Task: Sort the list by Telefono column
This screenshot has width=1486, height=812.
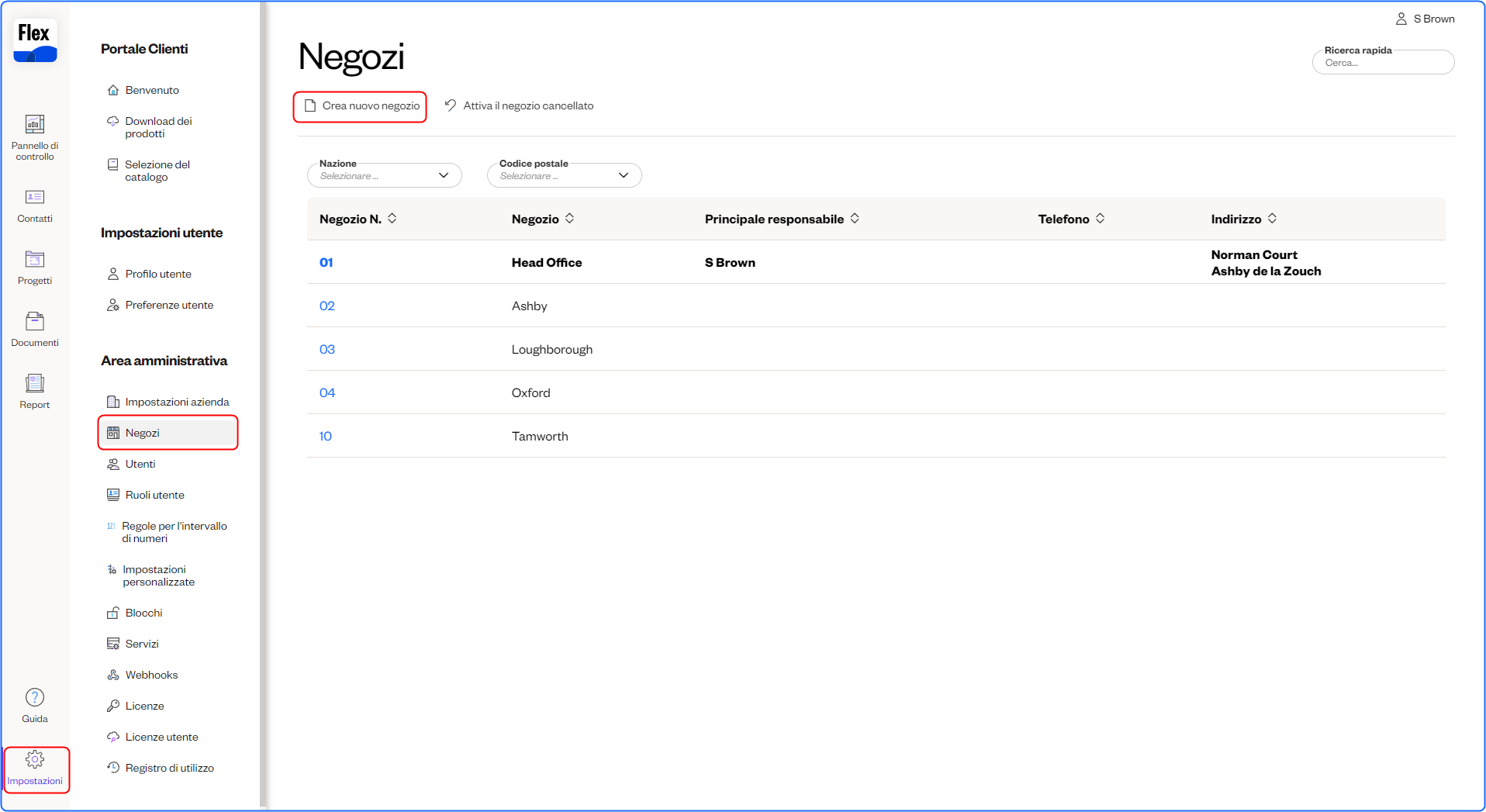Action: [1100, 219]
